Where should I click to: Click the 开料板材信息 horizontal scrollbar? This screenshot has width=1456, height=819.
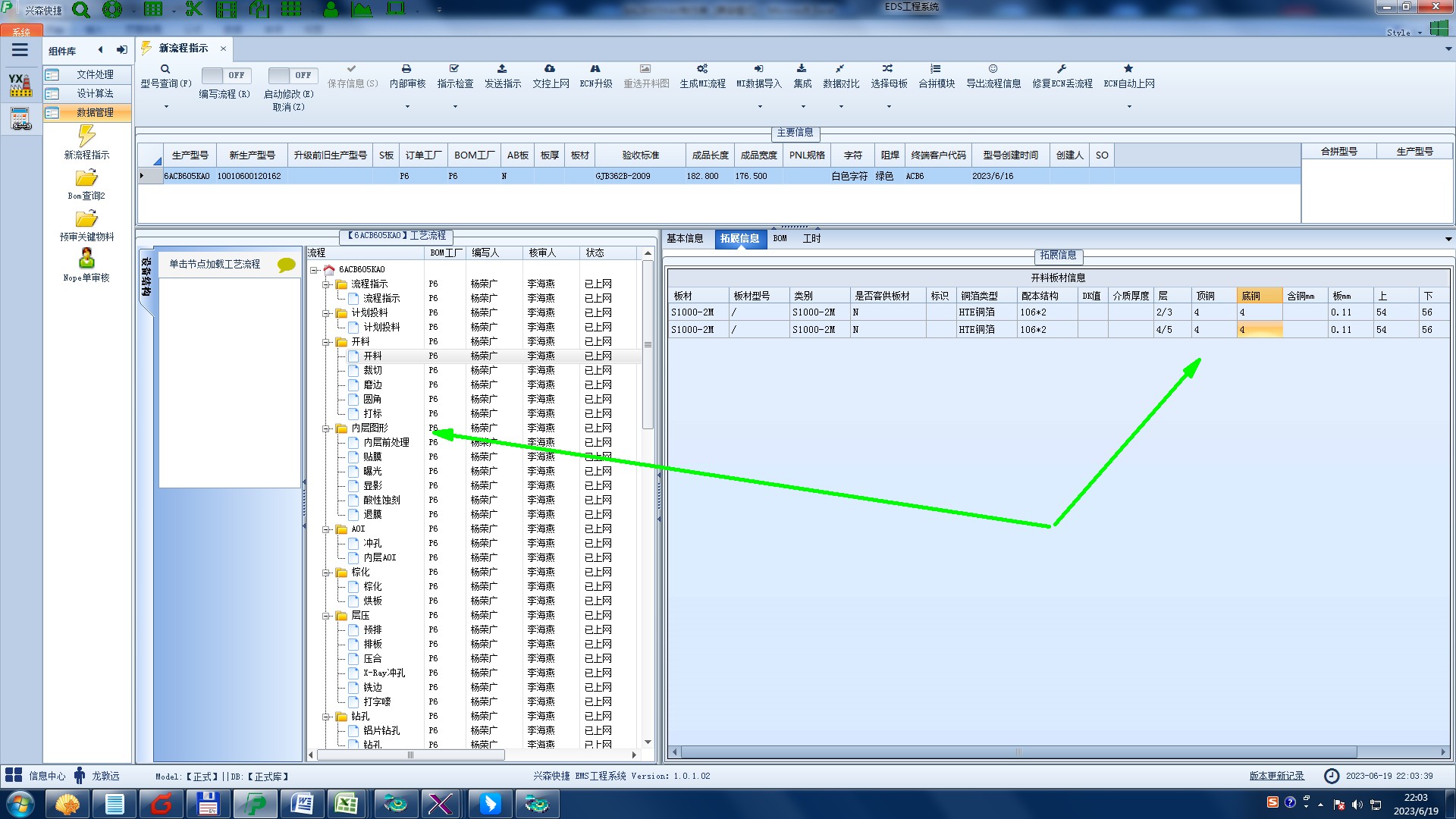click(1018, 752)
